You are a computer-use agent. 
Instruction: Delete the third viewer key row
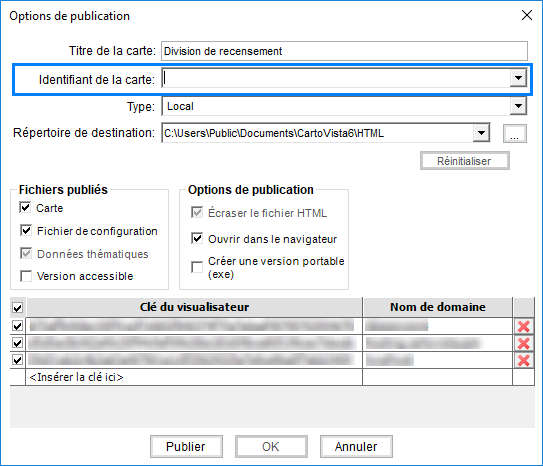(523, 360)
